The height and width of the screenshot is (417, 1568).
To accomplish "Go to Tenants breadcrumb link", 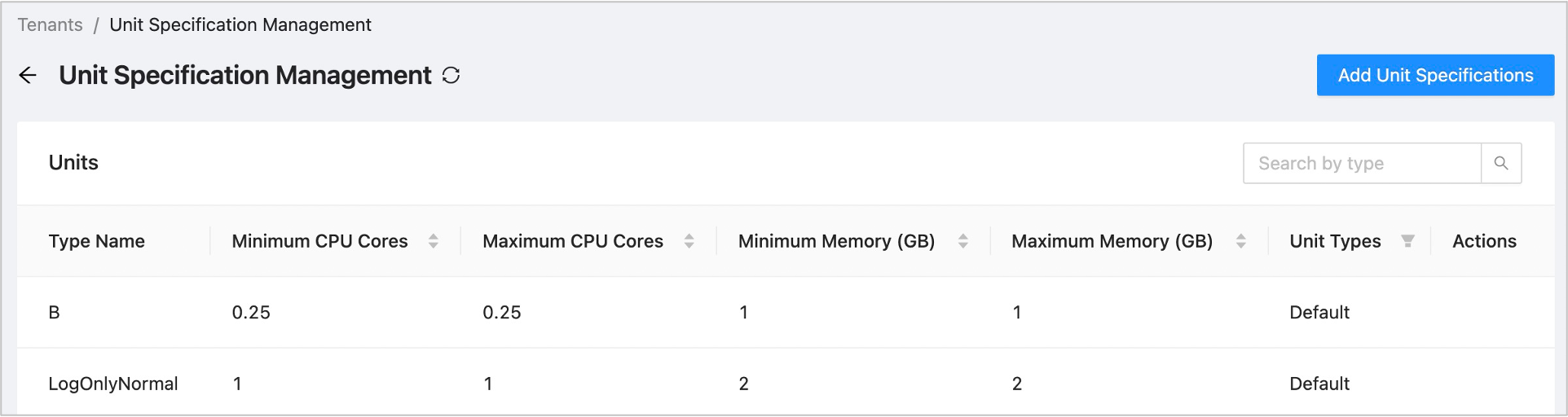I will tap(51, 25).
